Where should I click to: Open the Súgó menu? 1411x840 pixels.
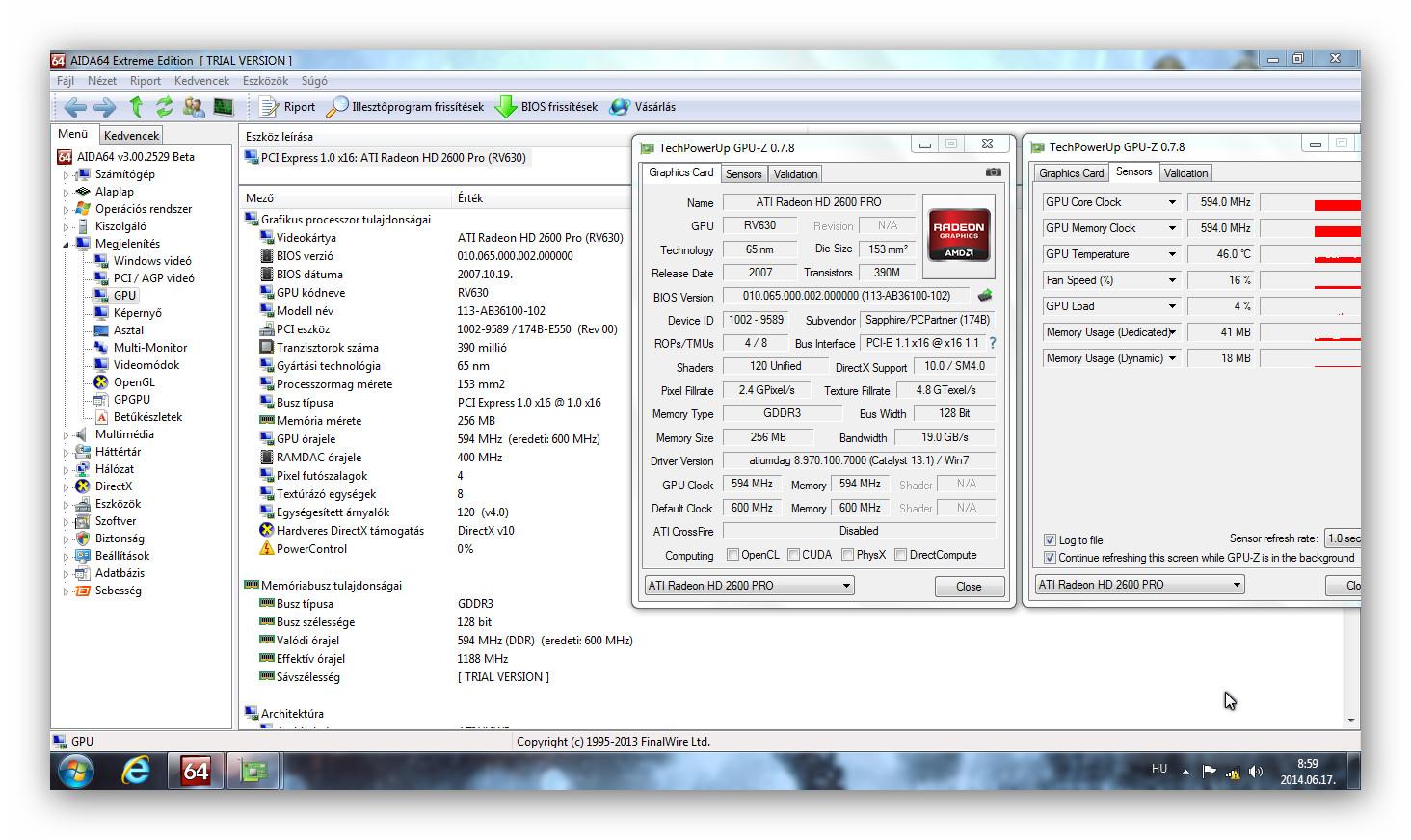coord(314,81)
